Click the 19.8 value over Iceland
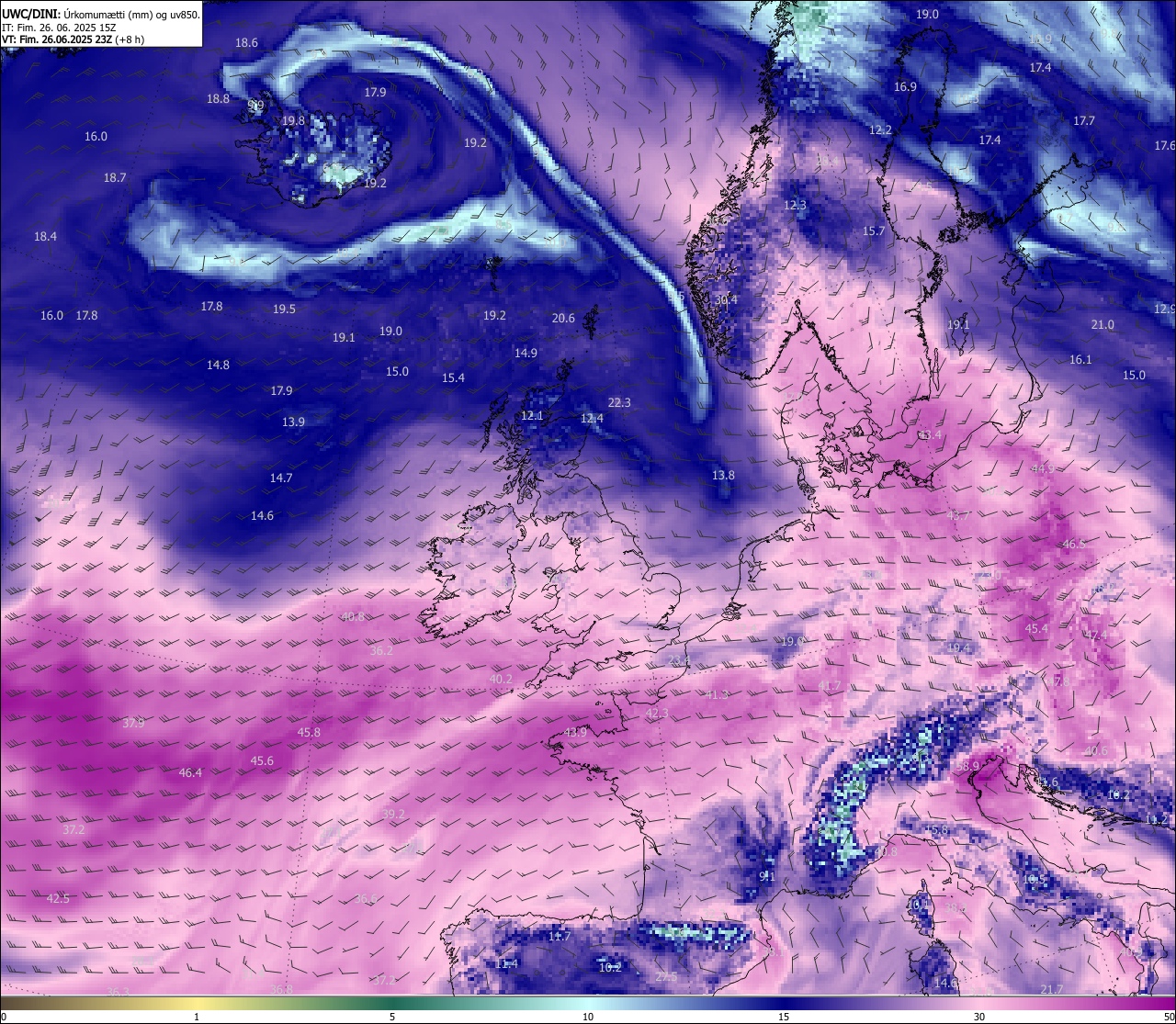 (293, 120)
